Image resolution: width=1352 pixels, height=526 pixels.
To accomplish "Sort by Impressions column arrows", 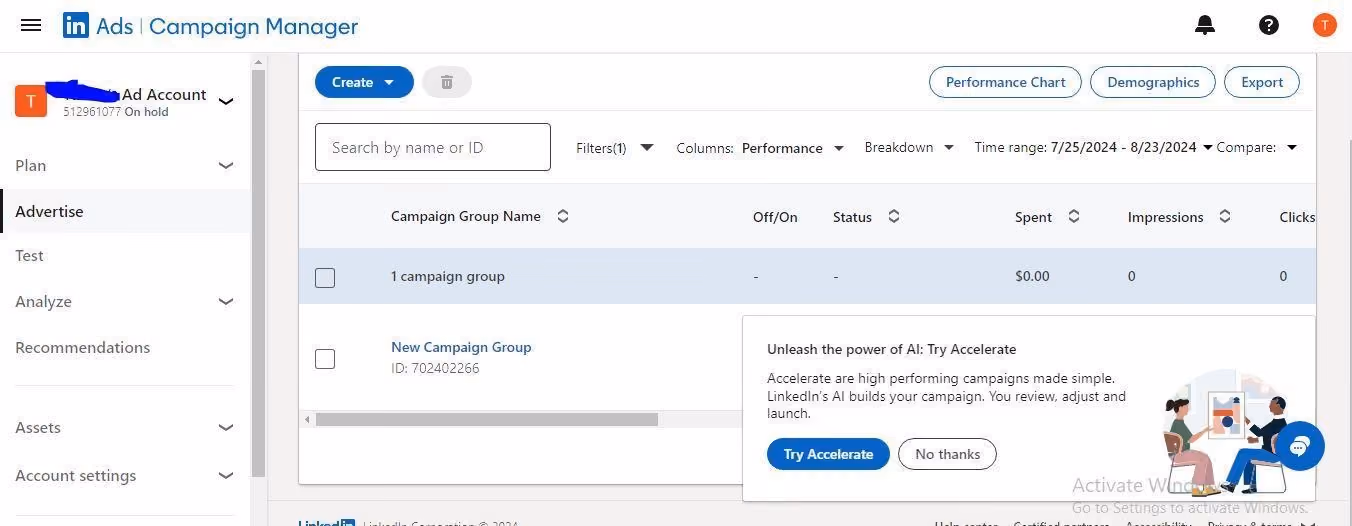I will pyautogui.click(x=1225, y=216).
